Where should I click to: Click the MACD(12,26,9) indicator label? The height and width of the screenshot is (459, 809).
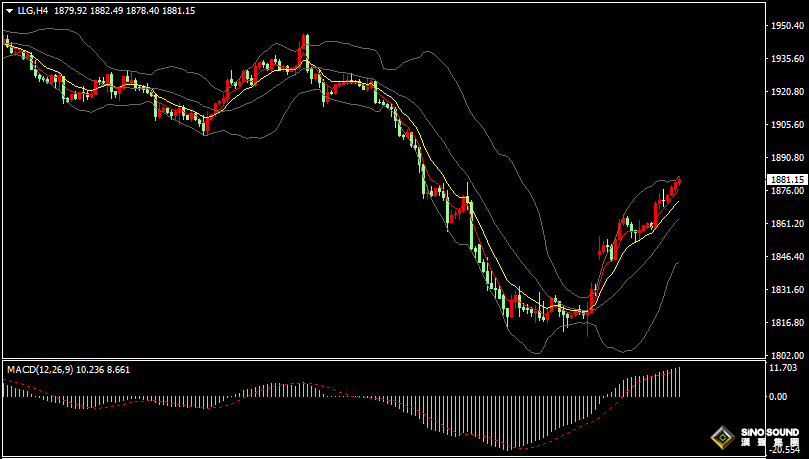coord(40,369)
